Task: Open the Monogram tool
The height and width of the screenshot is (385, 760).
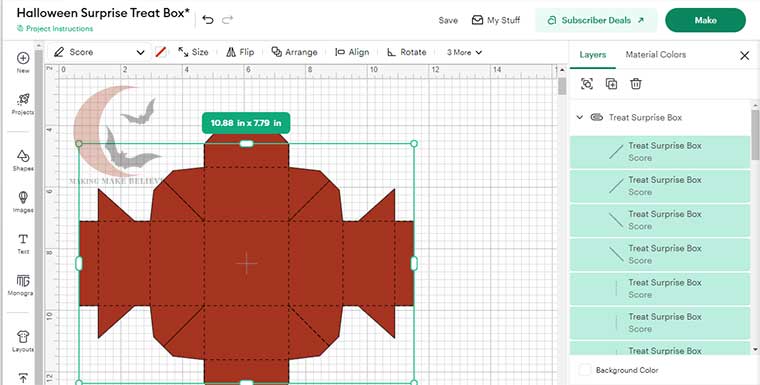Action: pyautogui.click(x=23, y=281)
